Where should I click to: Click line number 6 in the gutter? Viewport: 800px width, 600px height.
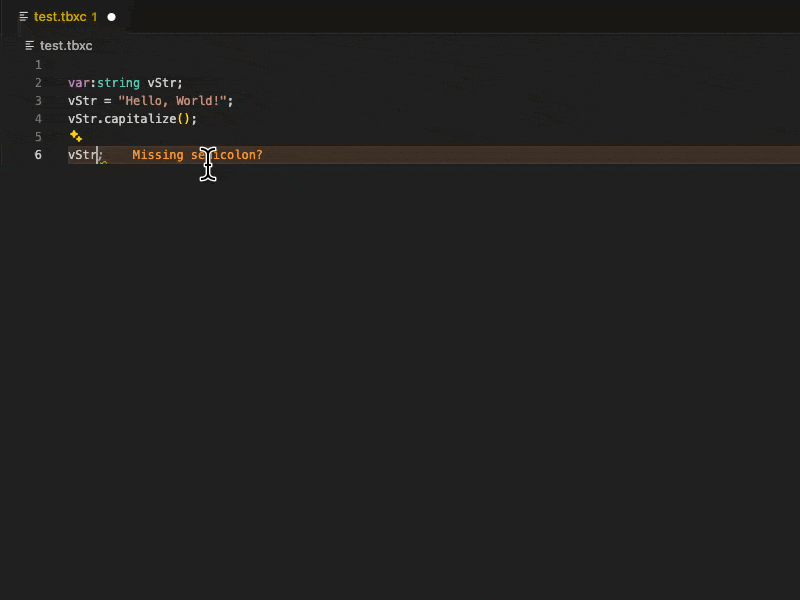pos(38,155)
